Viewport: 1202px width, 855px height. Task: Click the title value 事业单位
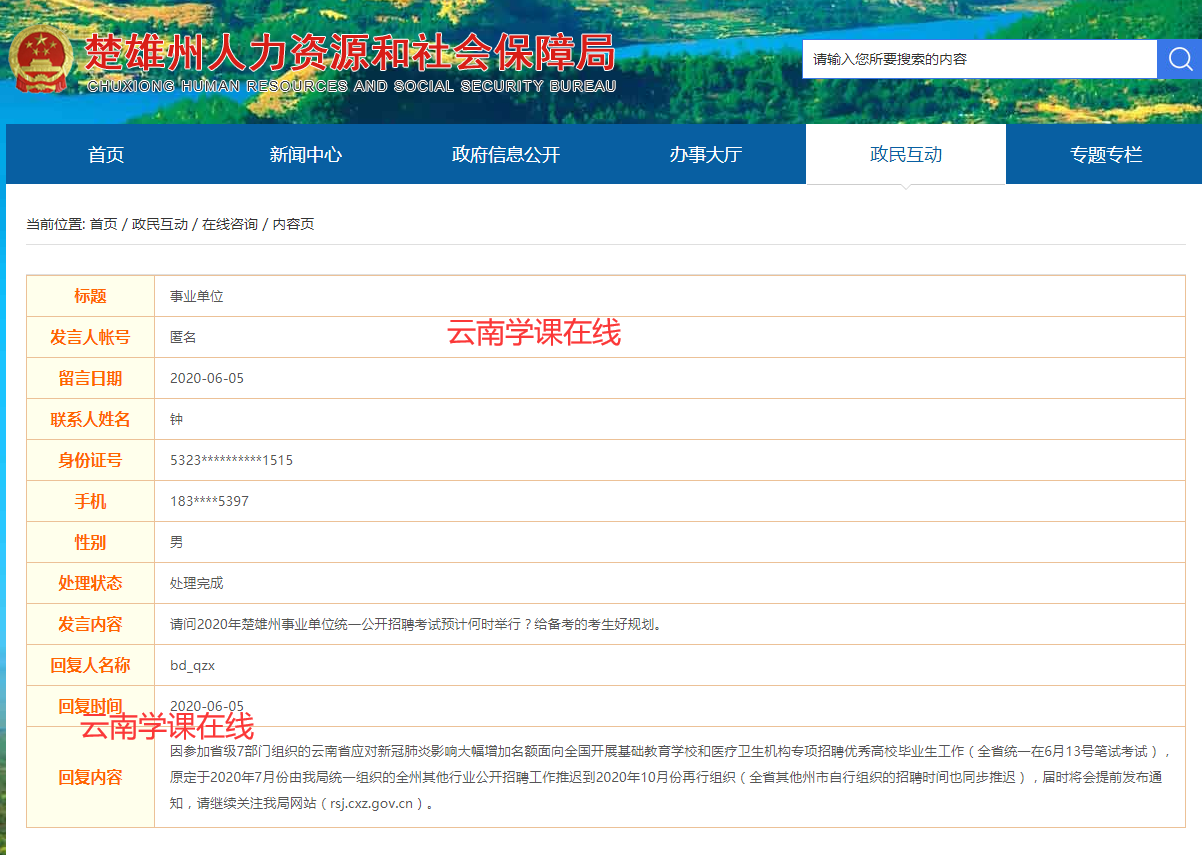pos(197,296)
